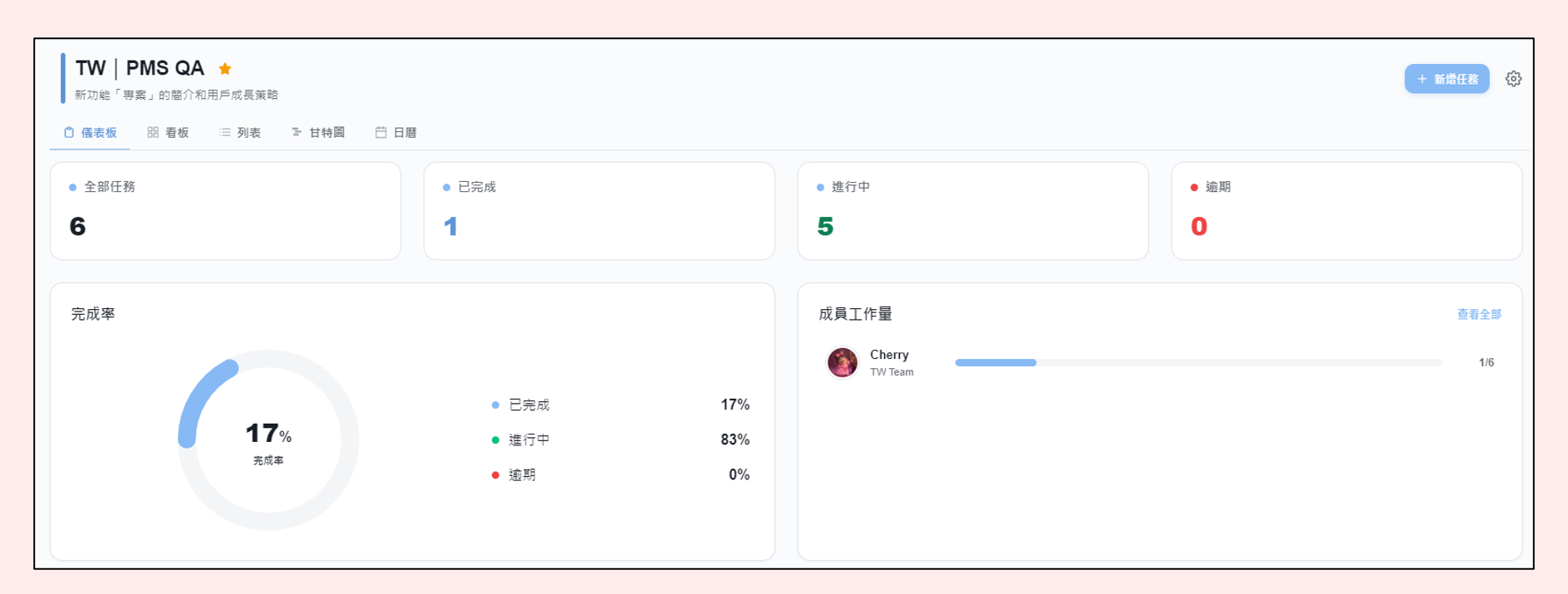Click the orange favorite star icon
The image size is (1568, 594).
pos(225,68)
